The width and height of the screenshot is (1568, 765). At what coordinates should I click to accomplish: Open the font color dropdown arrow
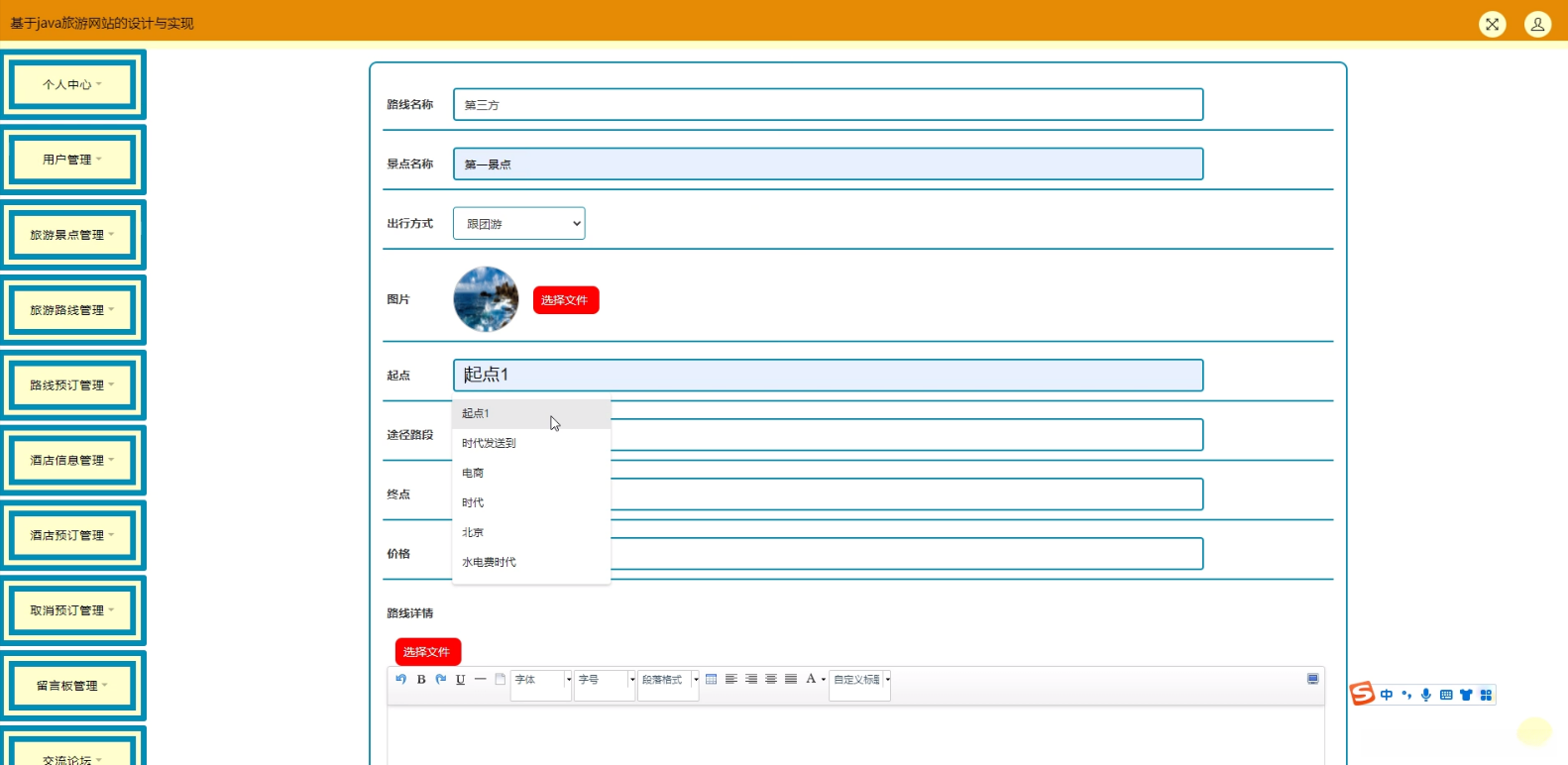pos(824,680)
